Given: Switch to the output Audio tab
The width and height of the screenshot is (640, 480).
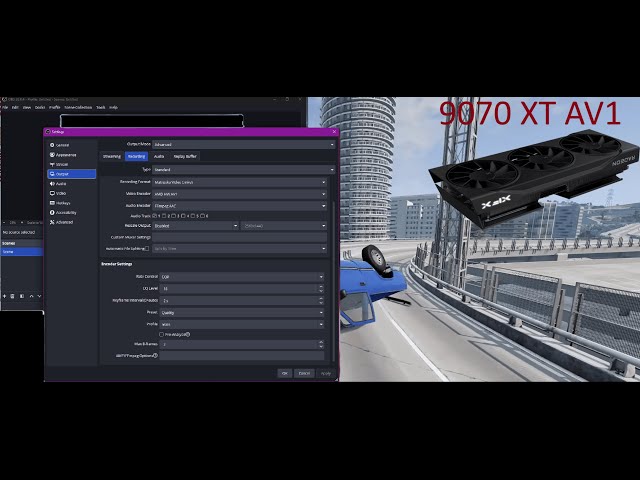Looking at the screenshot, I should (159, 156).
